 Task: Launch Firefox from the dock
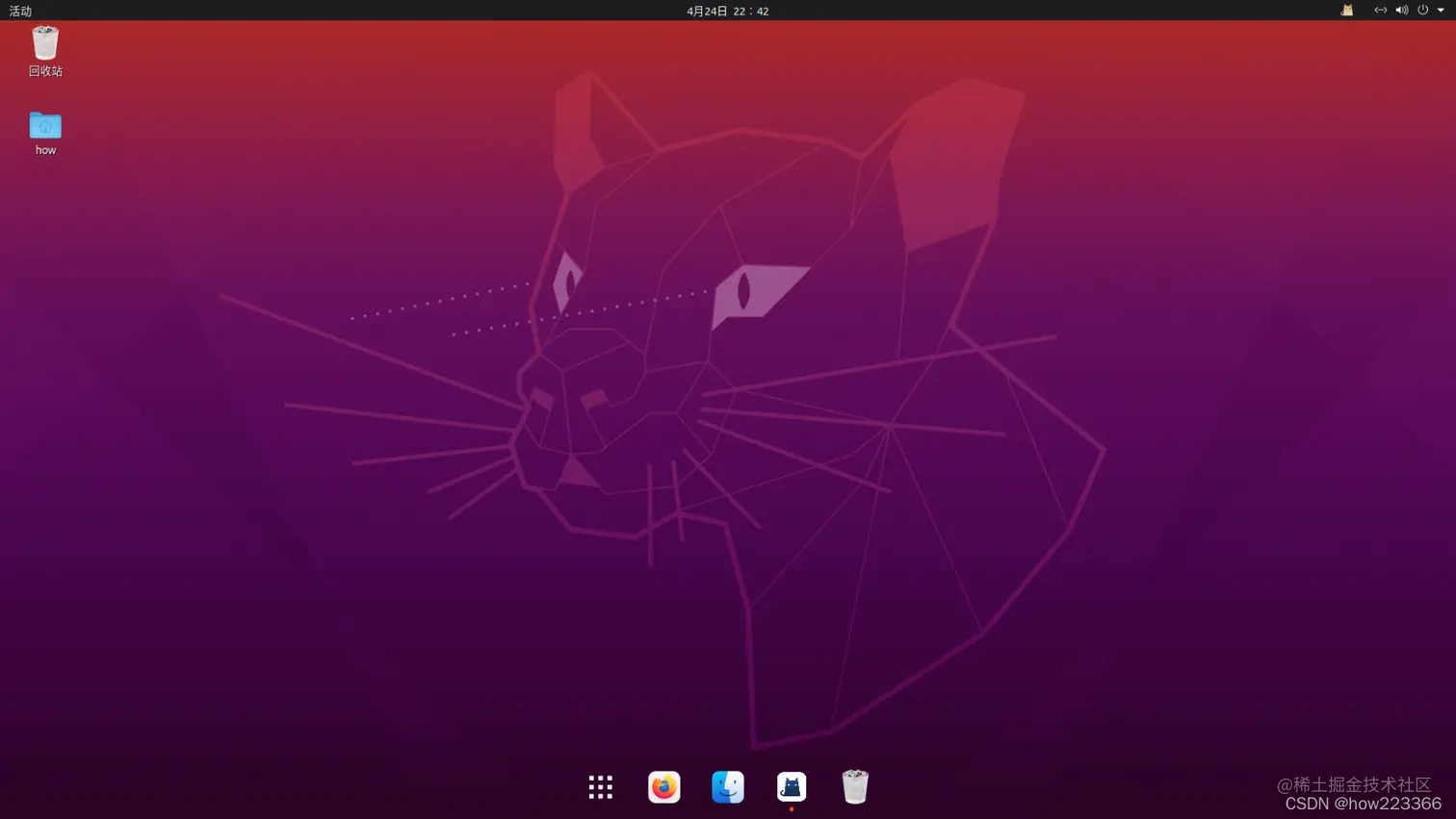tap(664, 787)
